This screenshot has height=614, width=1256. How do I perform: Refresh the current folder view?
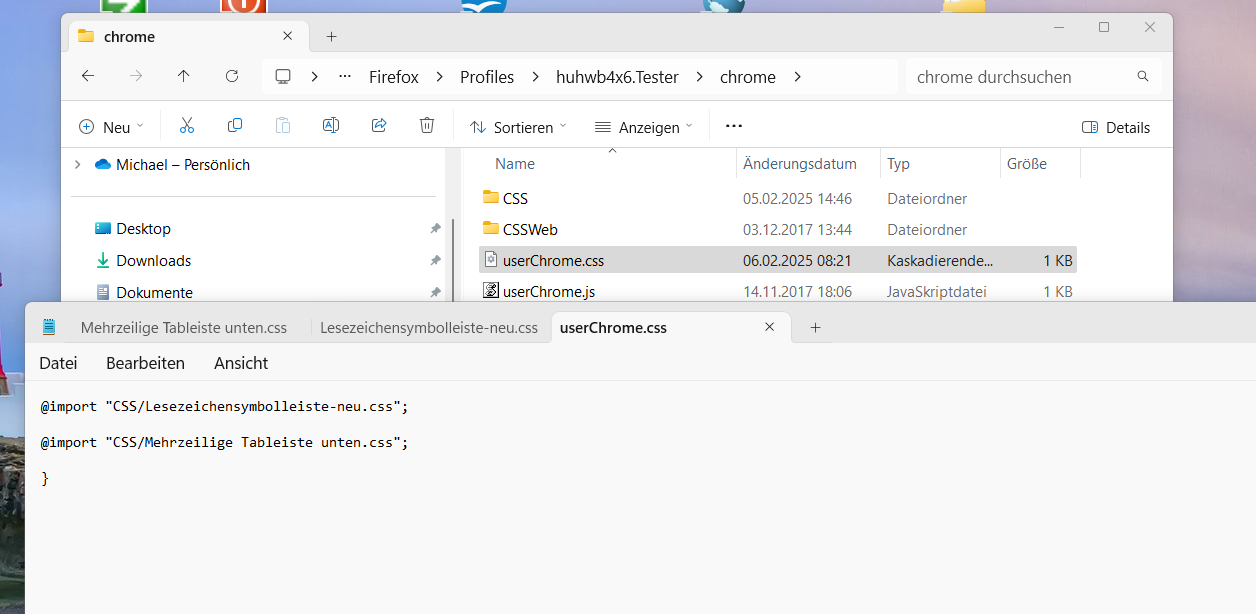(232, 77)
